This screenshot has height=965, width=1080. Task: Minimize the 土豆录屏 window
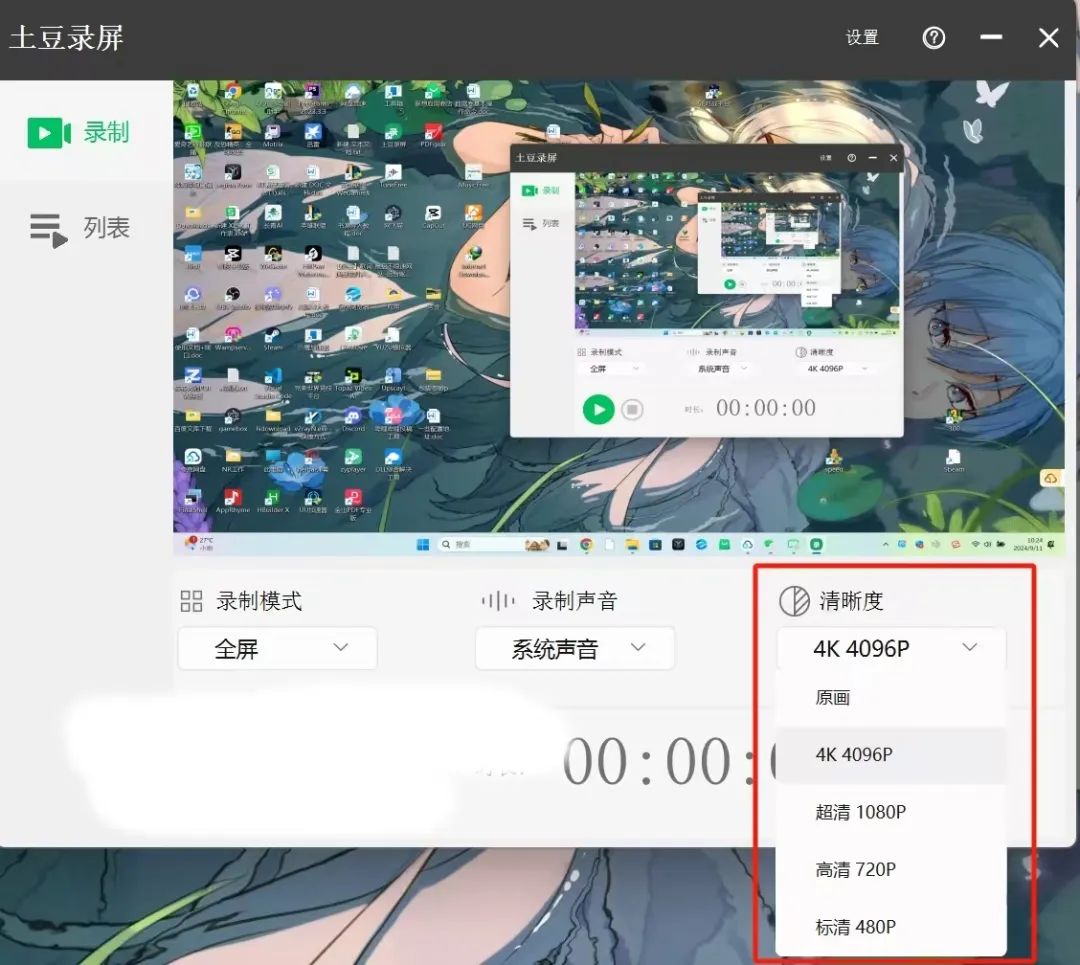(990, 37)
